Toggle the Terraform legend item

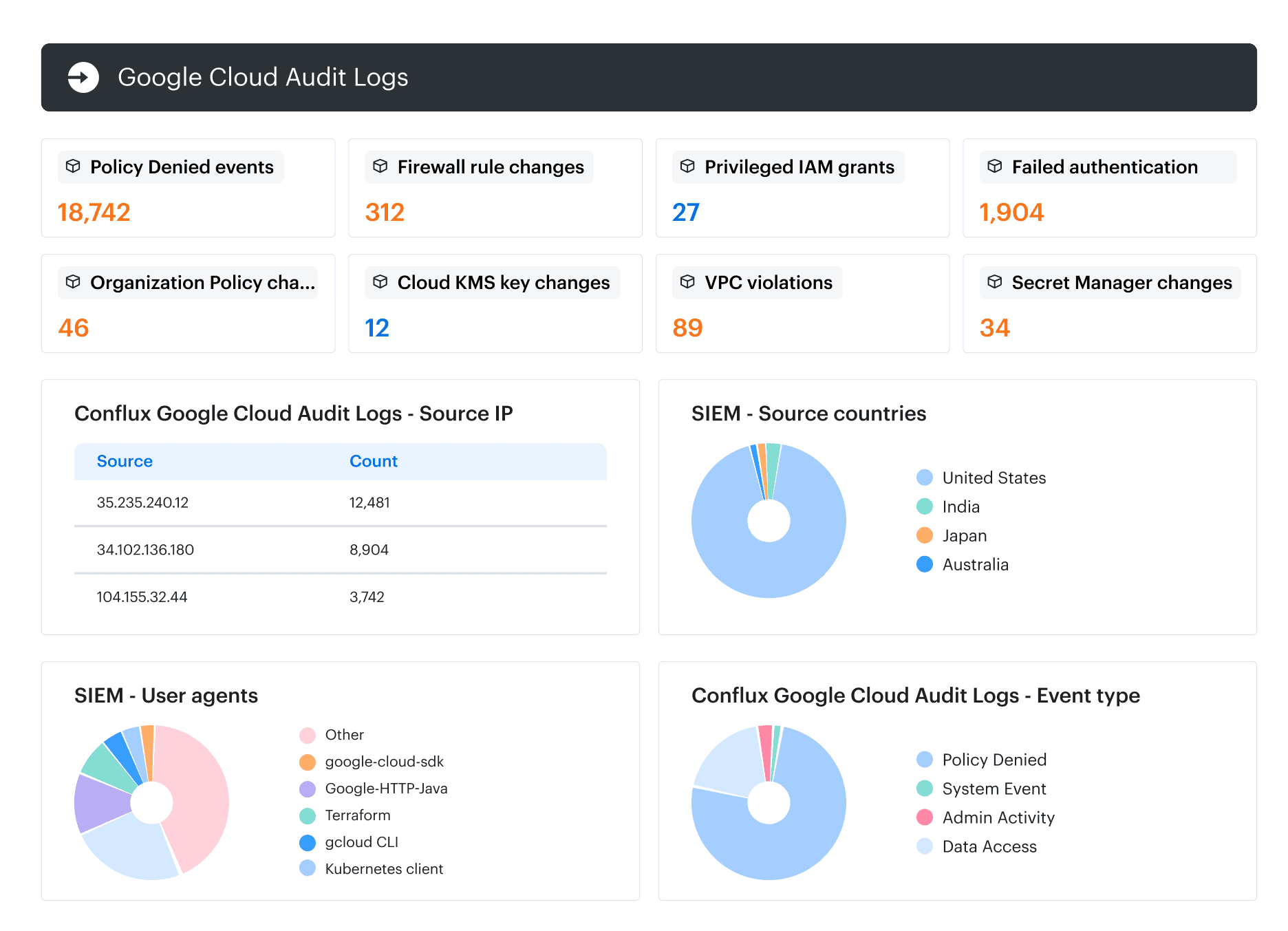[345, 815]
